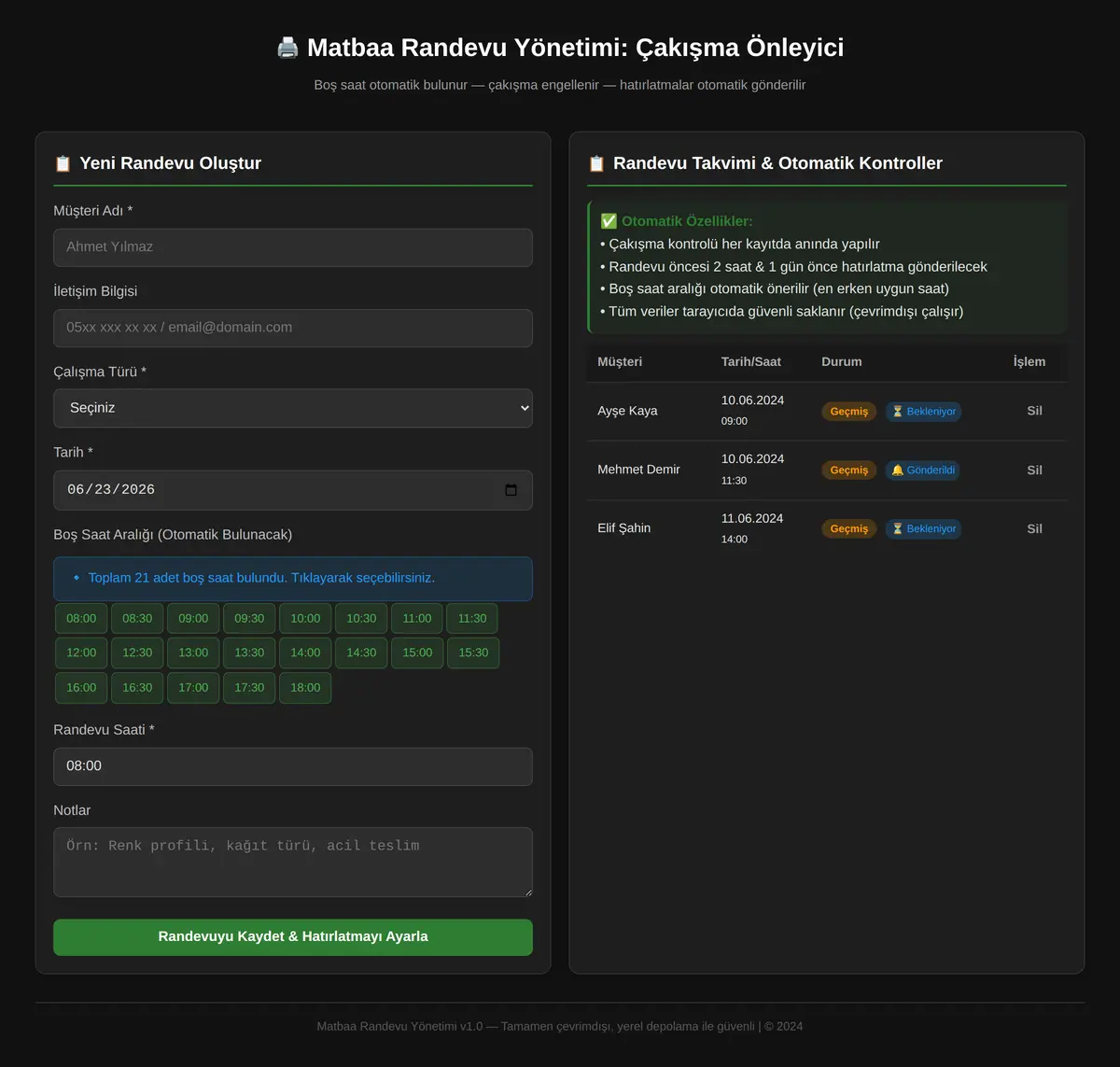Choose the 15:30 slot chip

pyautogui.click(x=473, y=653)
